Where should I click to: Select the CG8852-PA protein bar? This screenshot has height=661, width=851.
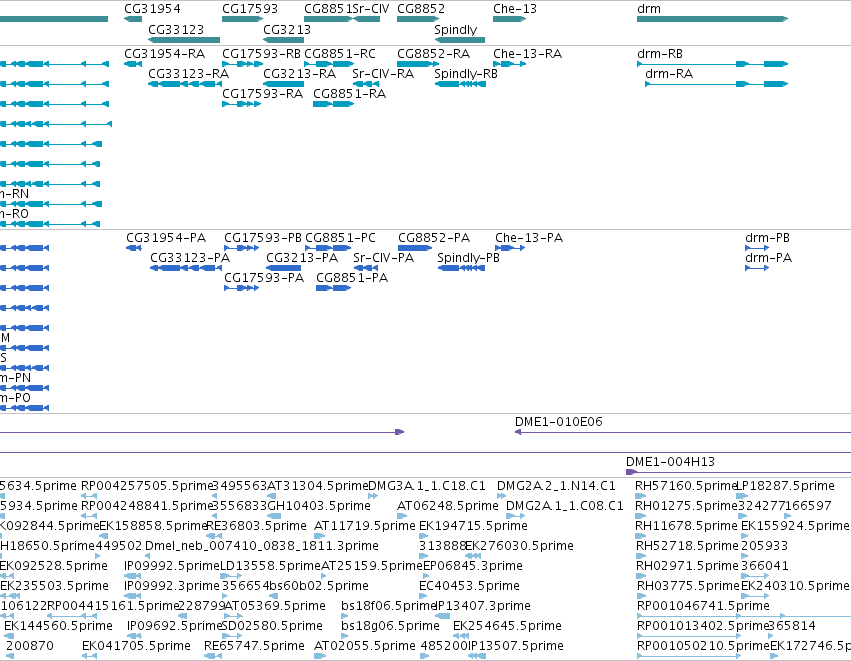(x=415, y=248)
